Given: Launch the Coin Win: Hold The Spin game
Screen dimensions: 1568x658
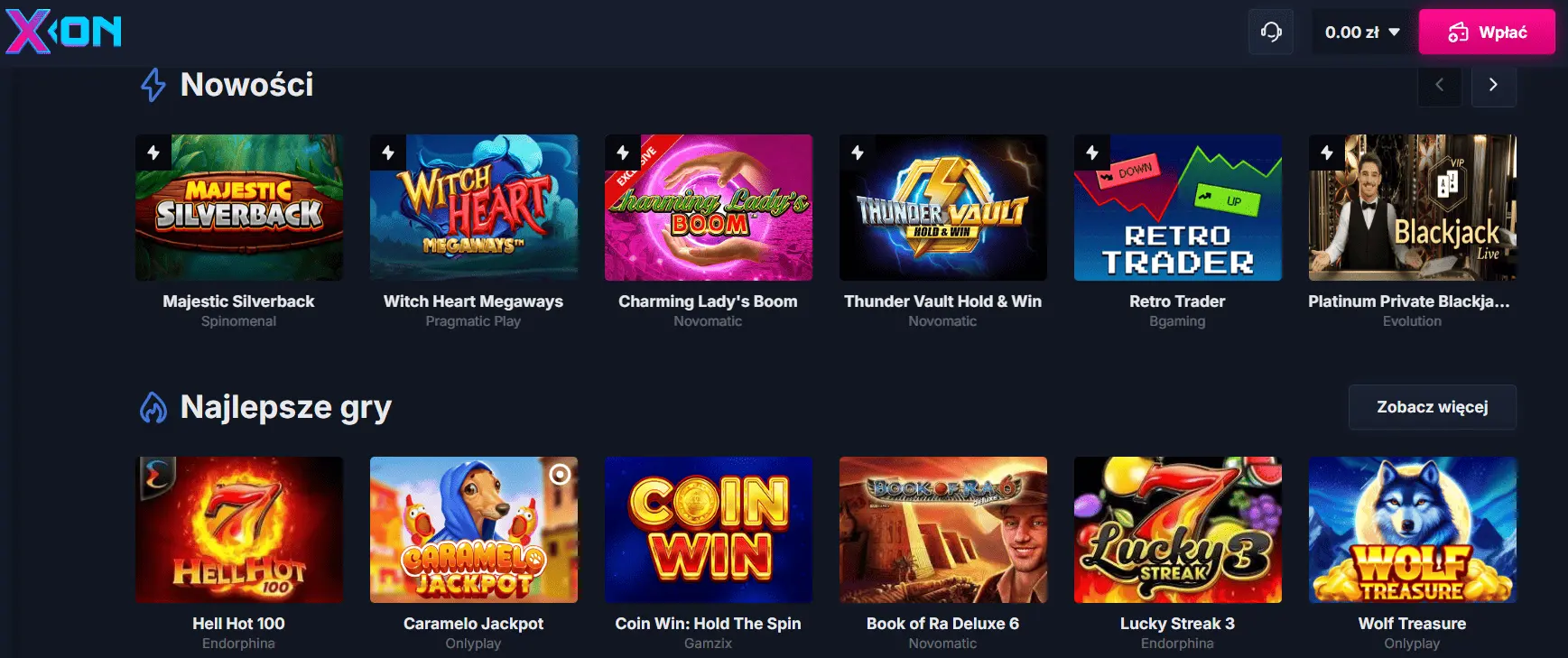Looking at the screenshot, I should (x=709, y=530).
